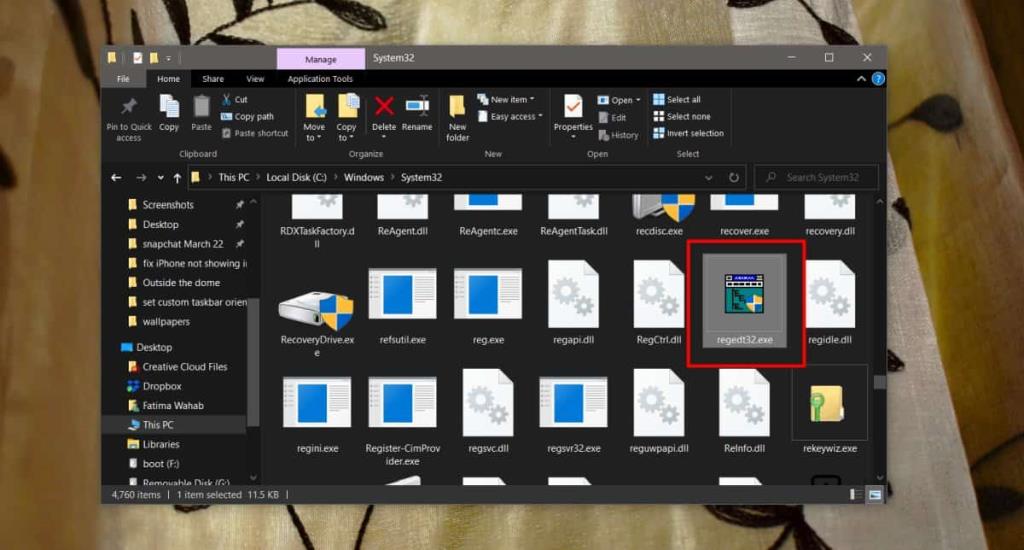Open the Easy access dropdown
1024x550 pixels.
[510, 116]
